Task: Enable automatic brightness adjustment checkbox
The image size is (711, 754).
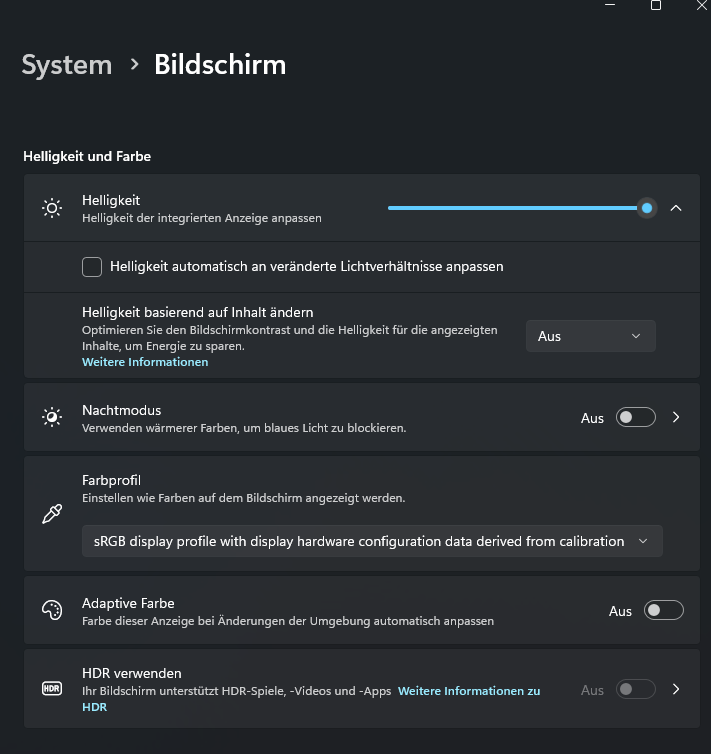Action: tap(92, 267)
